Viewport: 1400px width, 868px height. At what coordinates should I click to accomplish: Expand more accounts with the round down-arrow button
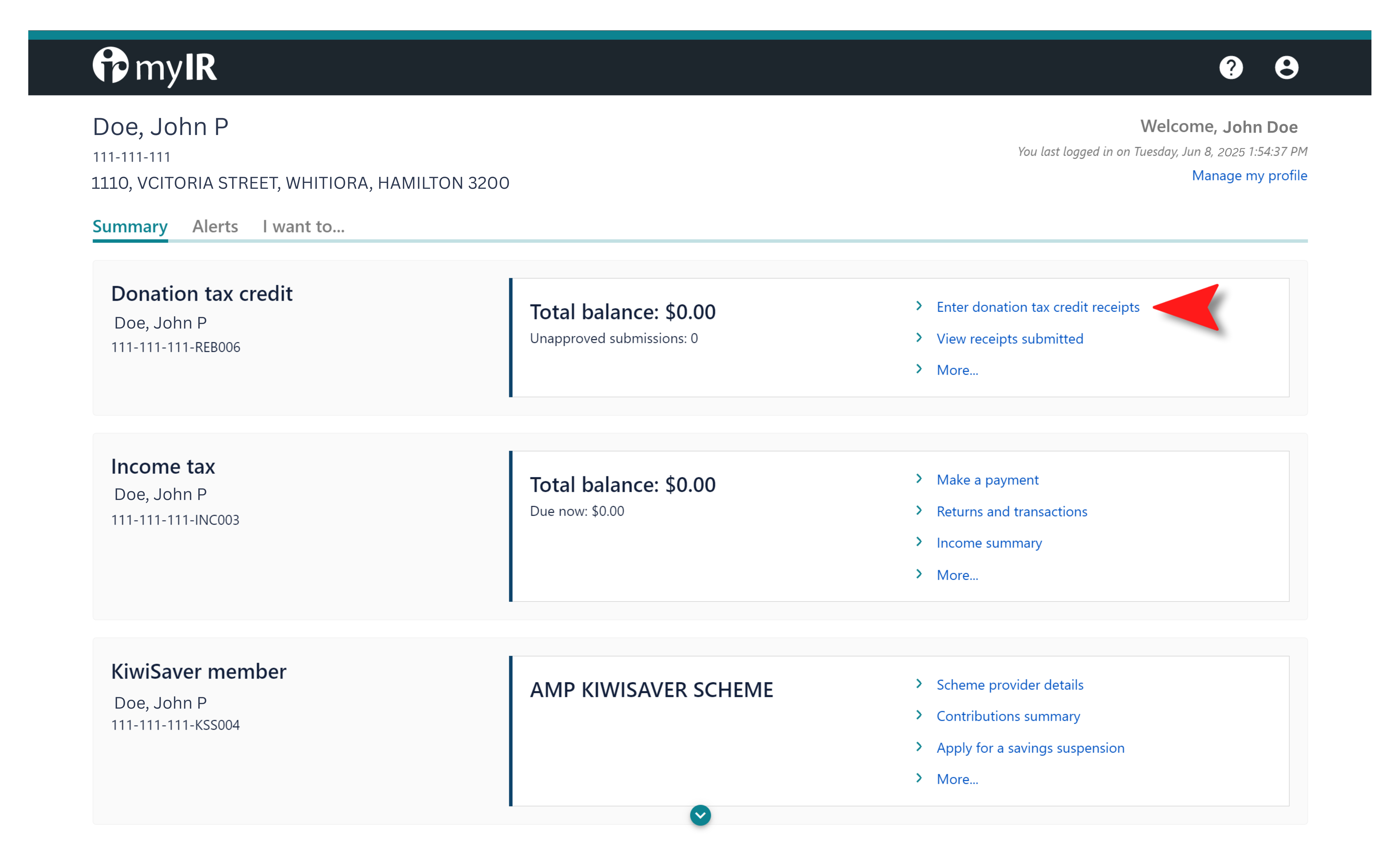[700, 815]
